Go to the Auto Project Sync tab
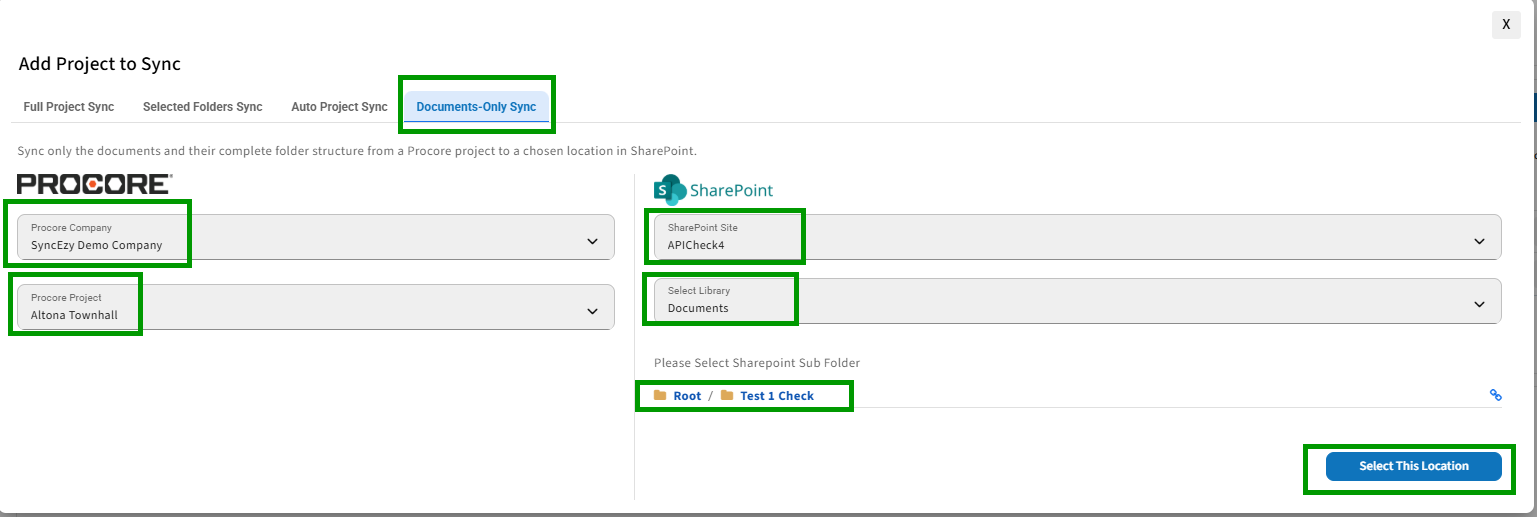Screen dimensions: 1537x517 click(x=339, y=107)
